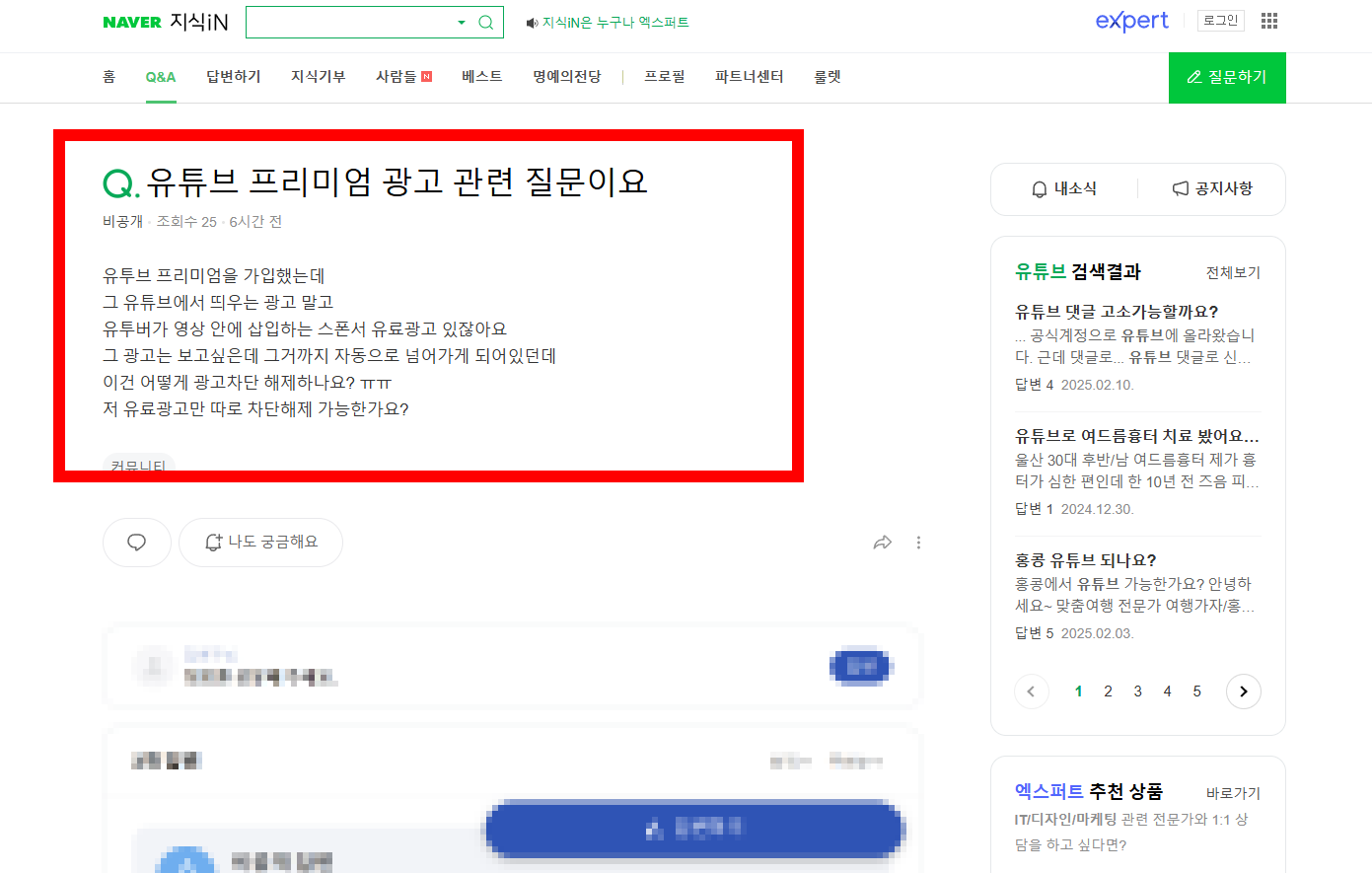Click the '엑스퍼트 추천 상품' heading
This screenshot has height=873, width=1372.
coord(1089,791)
